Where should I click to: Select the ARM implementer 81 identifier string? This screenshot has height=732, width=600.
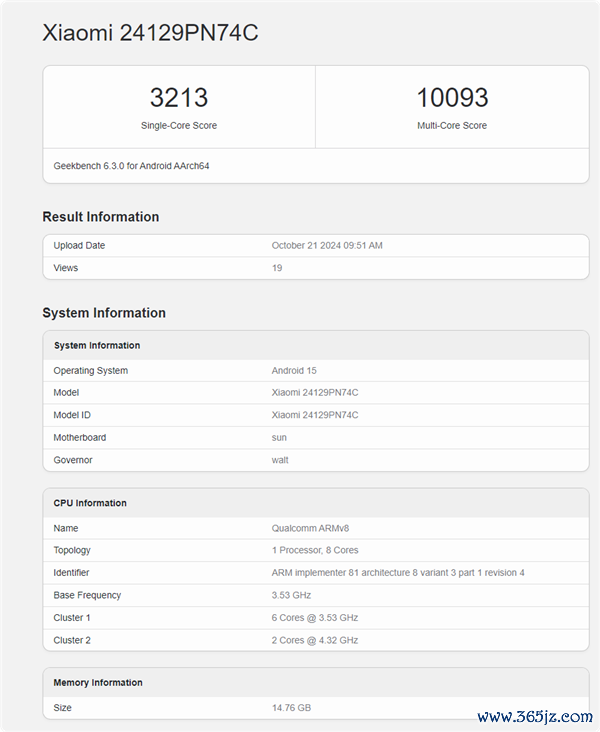[398, 573]
